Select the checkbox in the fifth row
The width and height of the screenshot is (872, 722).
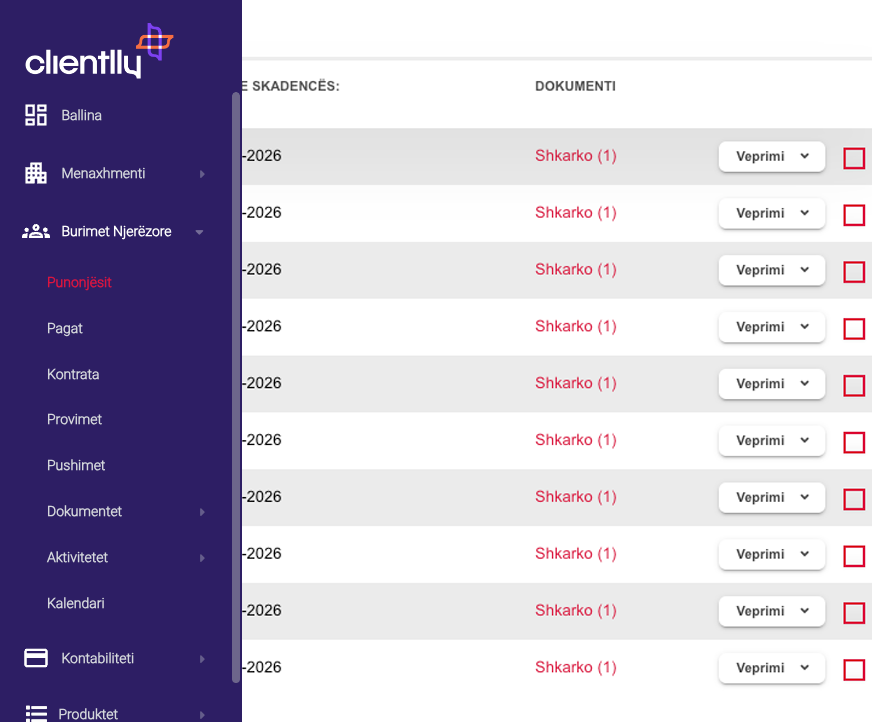[x=854, y=385]
